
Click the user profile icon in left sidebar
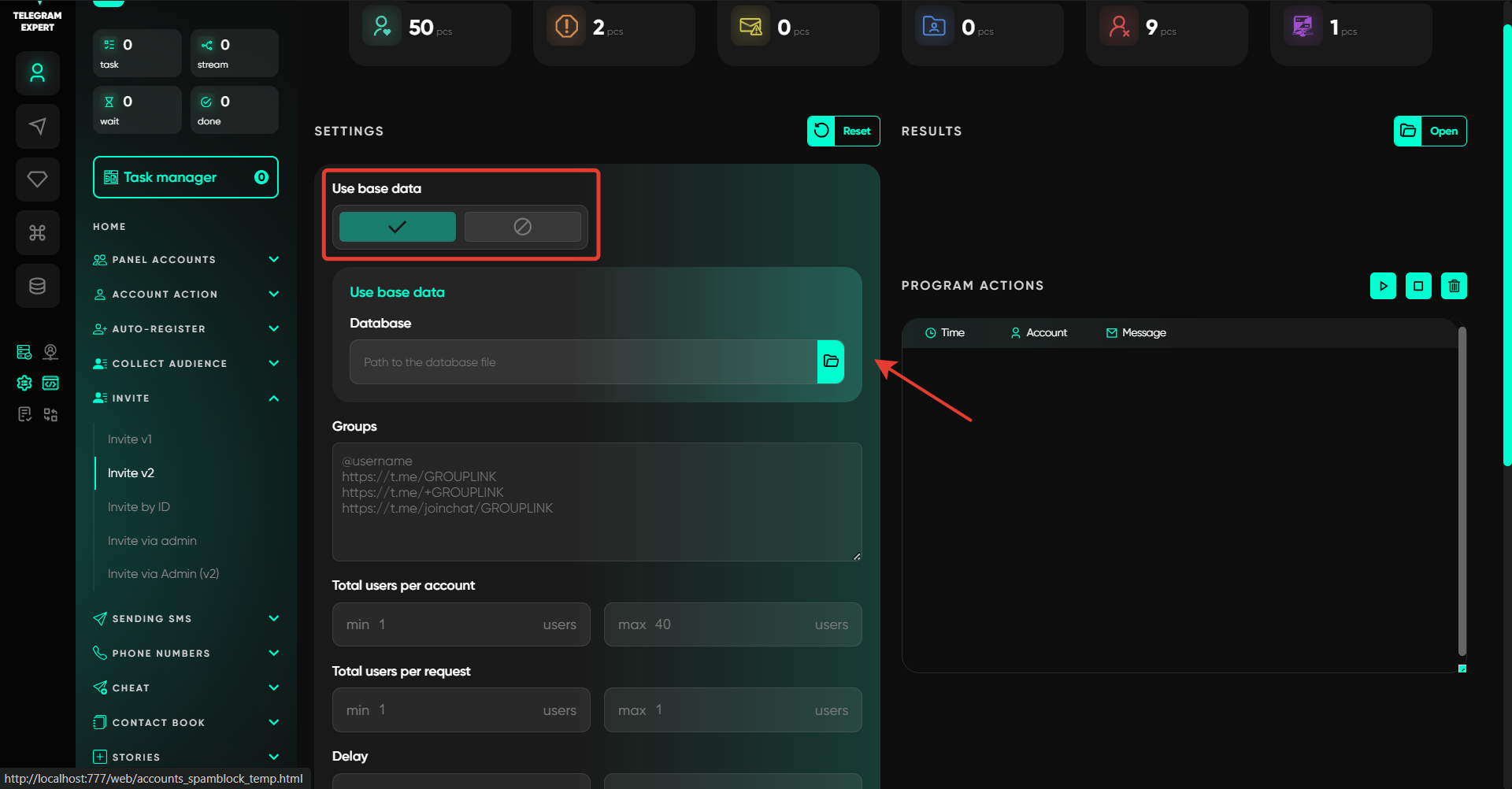[37, 73]
